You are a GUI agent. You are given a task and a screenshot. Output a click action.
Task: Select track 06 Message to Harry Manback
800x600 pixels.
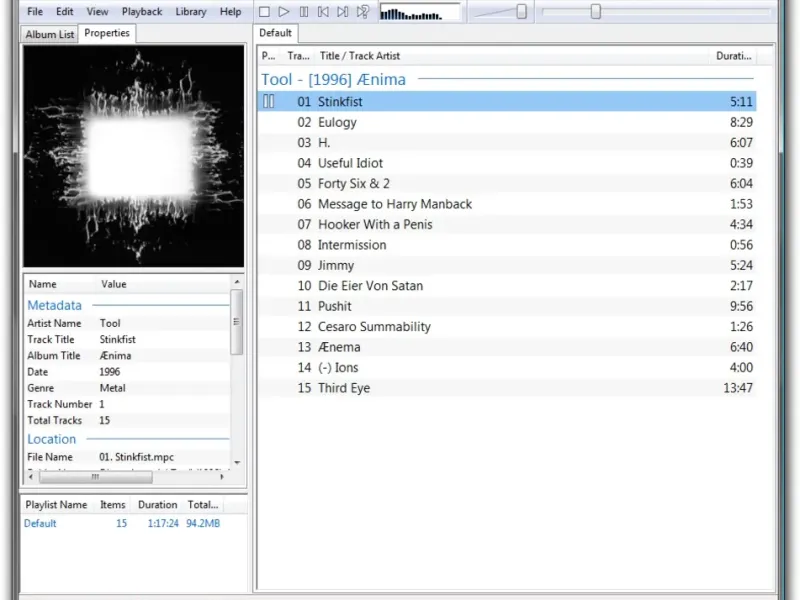[x=507, y=204]
